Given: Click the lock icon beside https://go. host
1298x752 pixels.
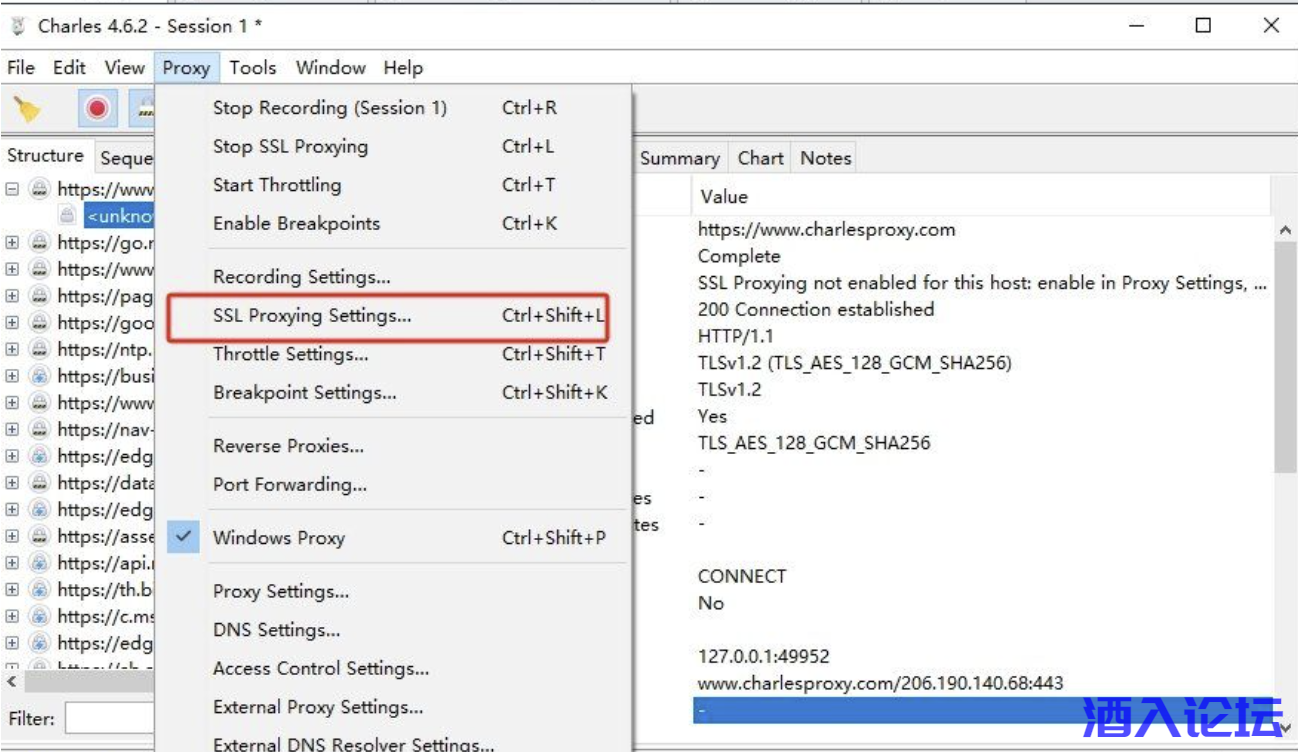Looking at the screenshot, I should click(x=39, y=242).
